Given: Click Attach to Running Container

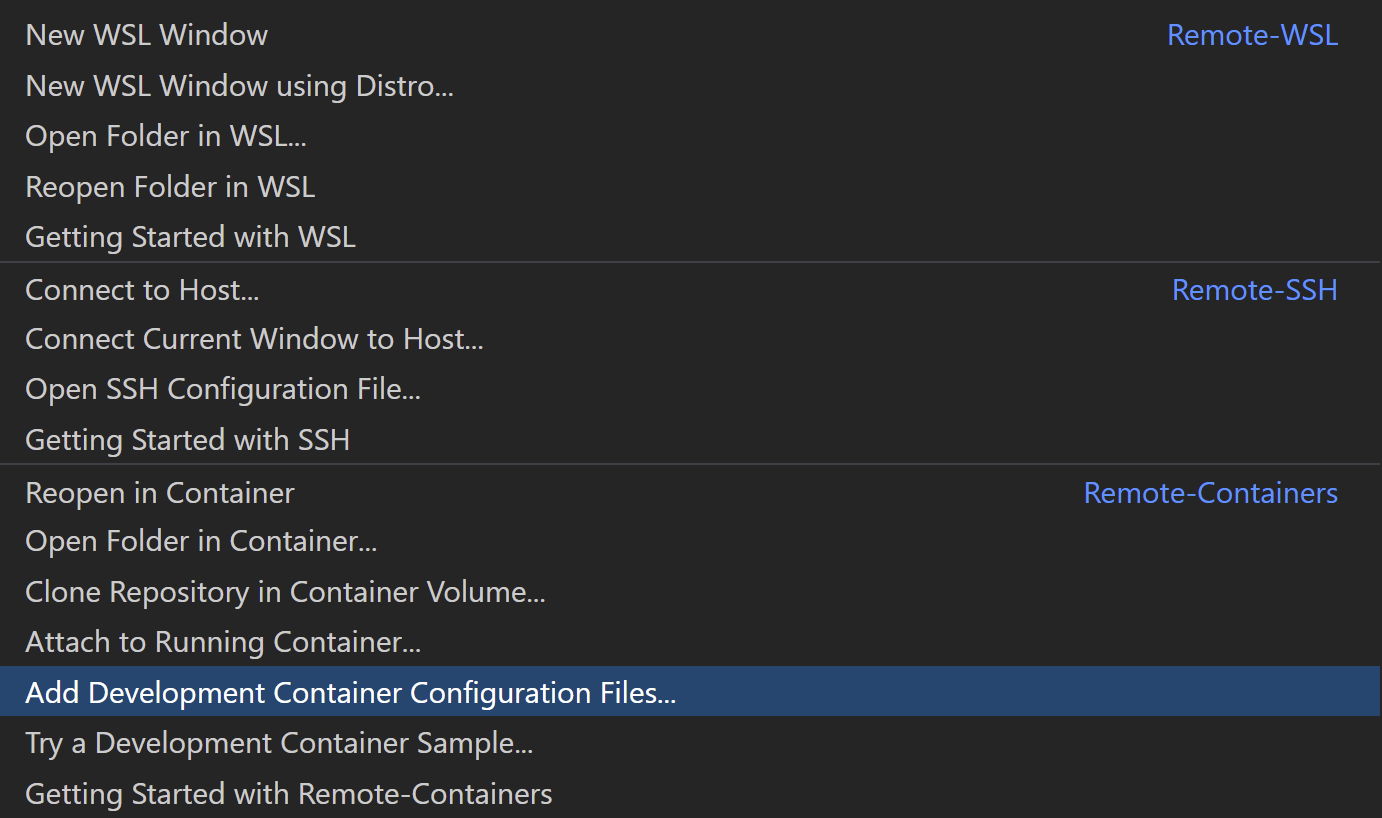Looking at the screenshot, I should pyautogui.click(x=223, y=642).
